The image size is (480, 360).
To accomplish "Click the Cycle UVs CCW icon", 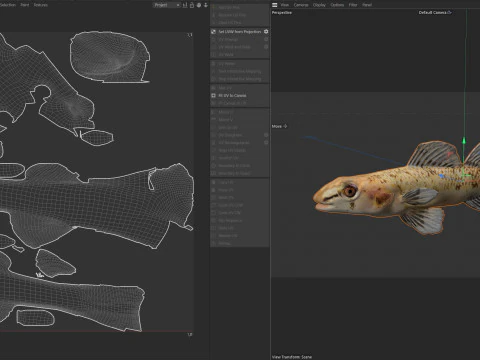I will point(214,205).
